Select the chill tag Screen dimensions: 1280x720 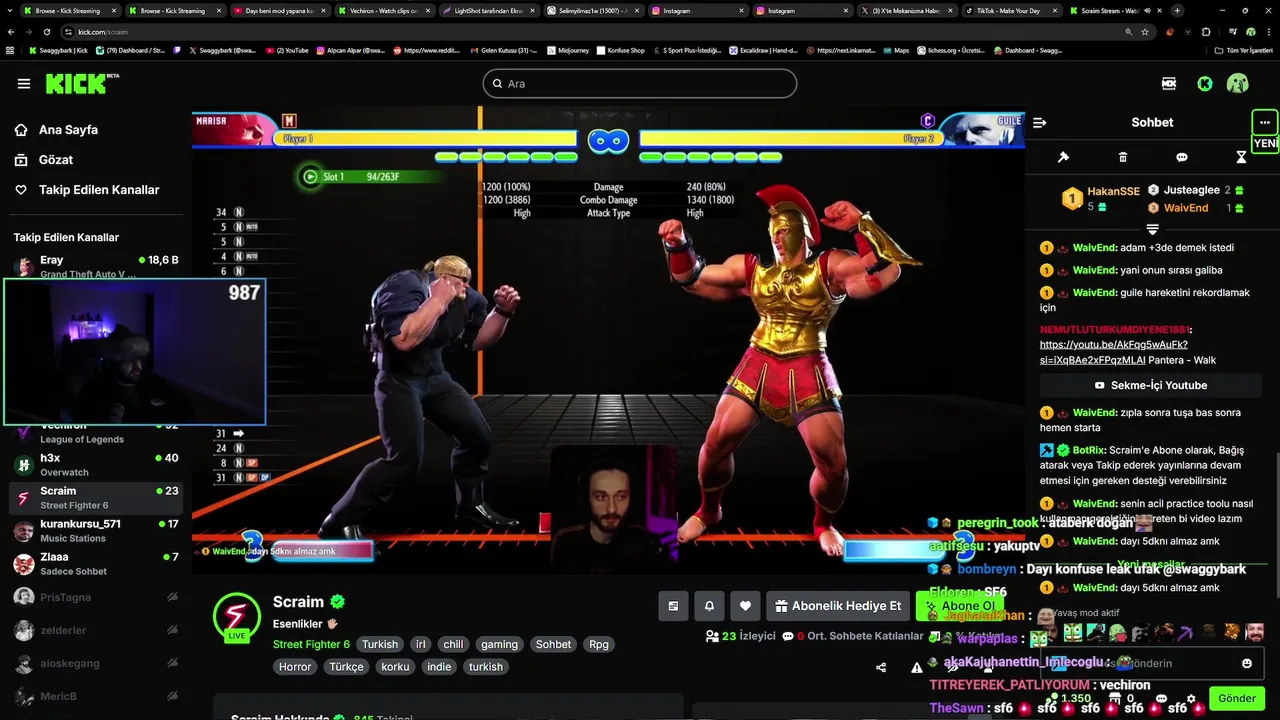453,644
